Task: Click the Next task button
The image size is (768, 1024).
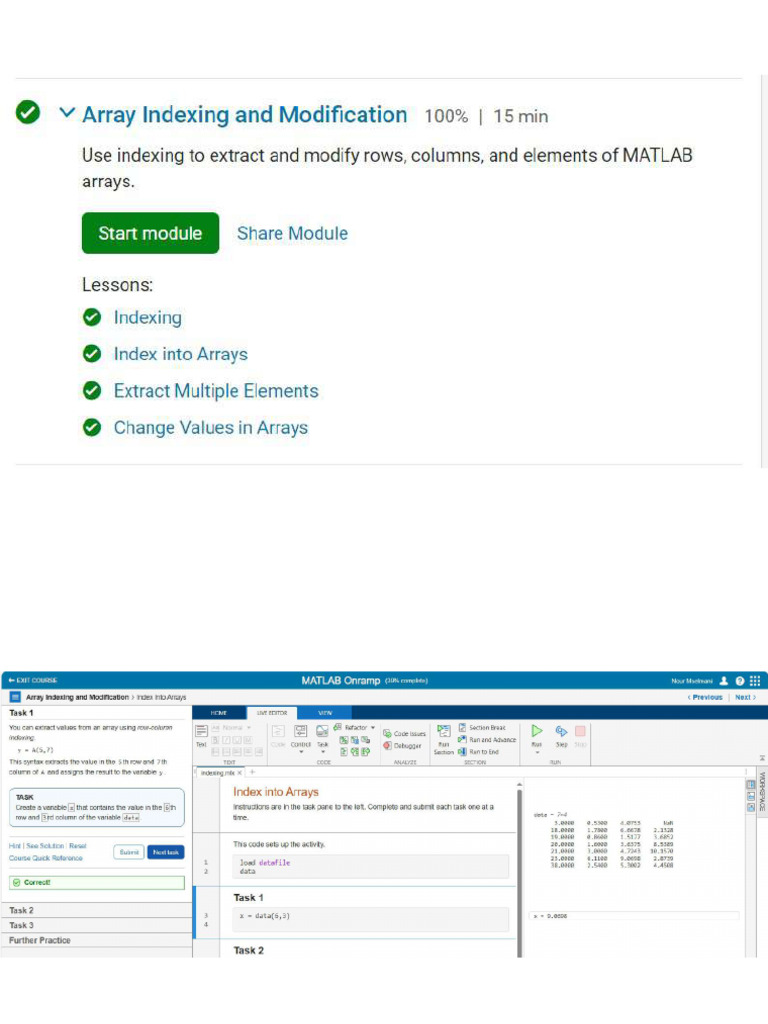Action: tap(166, 852)
